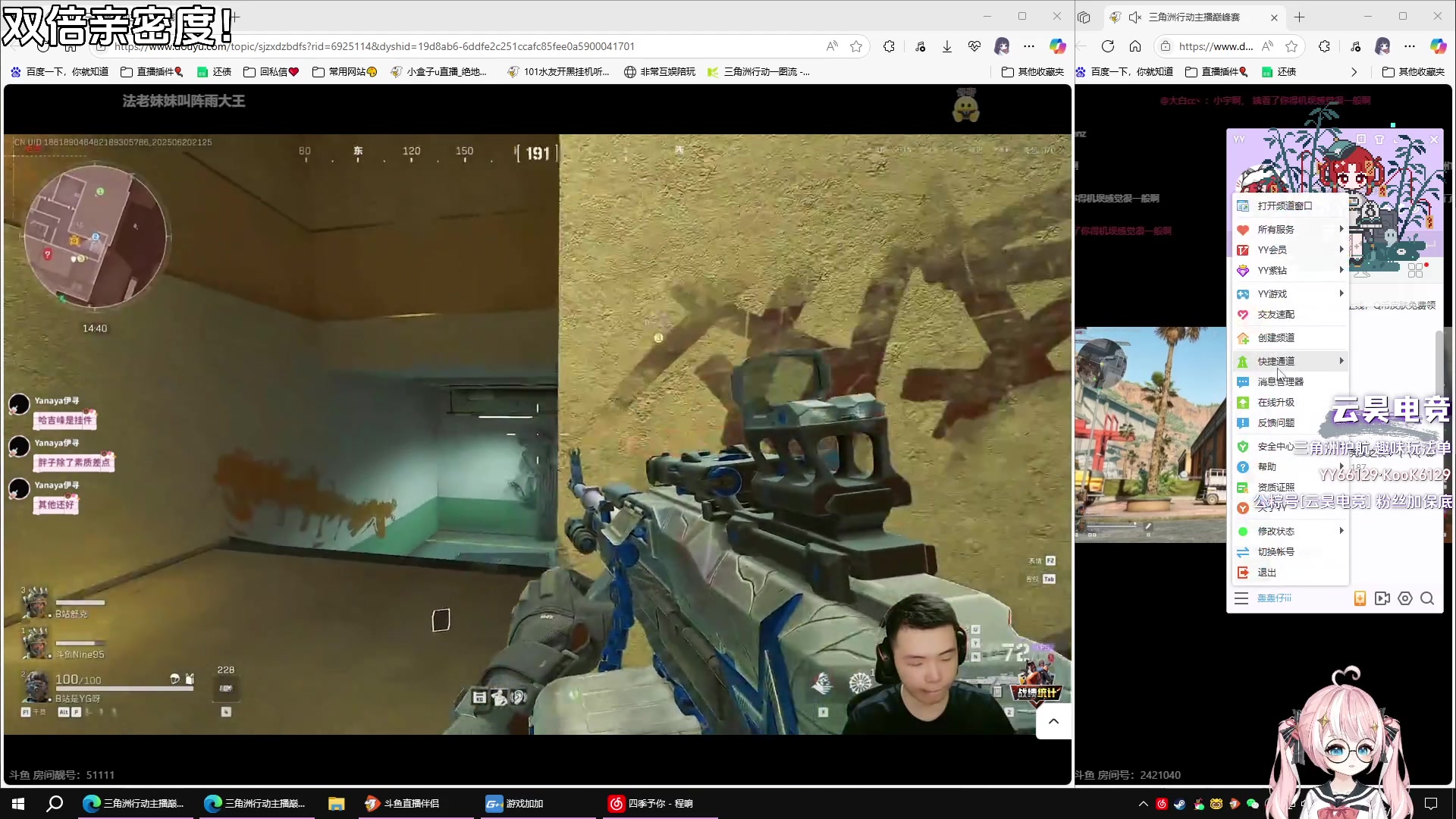Go to home page in right browser
1456x819 pixels.
[1135, 46]
